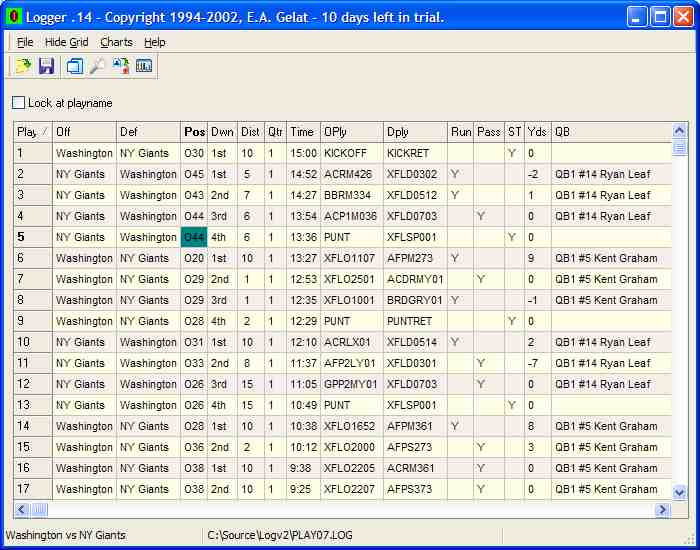Click the Def column header
The width and height of the screenshot is (700, 550).
pos(148,132)
